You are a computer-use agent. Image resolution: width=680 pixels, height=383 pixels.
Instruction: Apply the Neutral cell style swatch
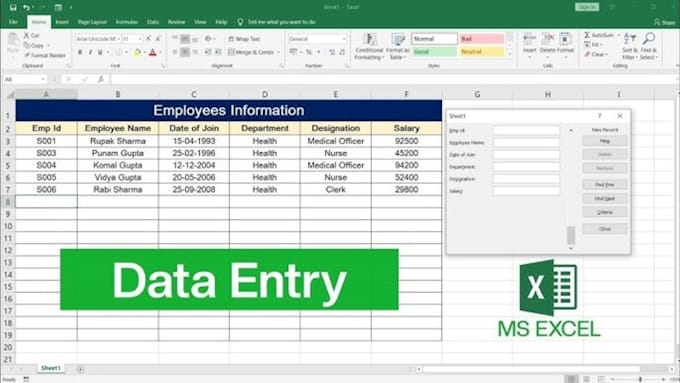(x=482, y=52)
